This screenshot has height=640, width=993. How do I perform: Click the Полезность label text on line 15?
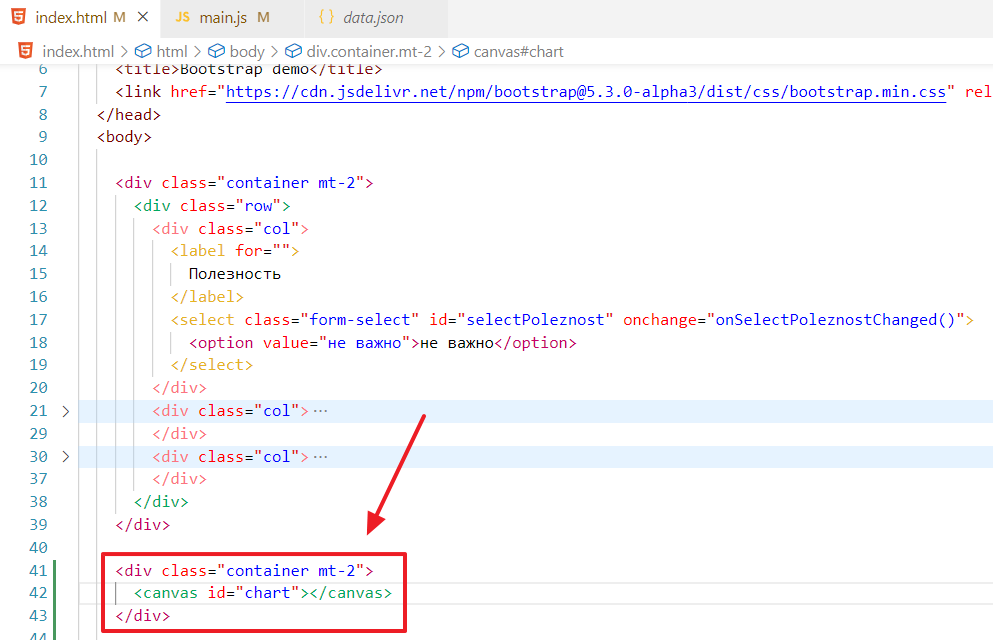pyautogui.click(x=234, y=274)
